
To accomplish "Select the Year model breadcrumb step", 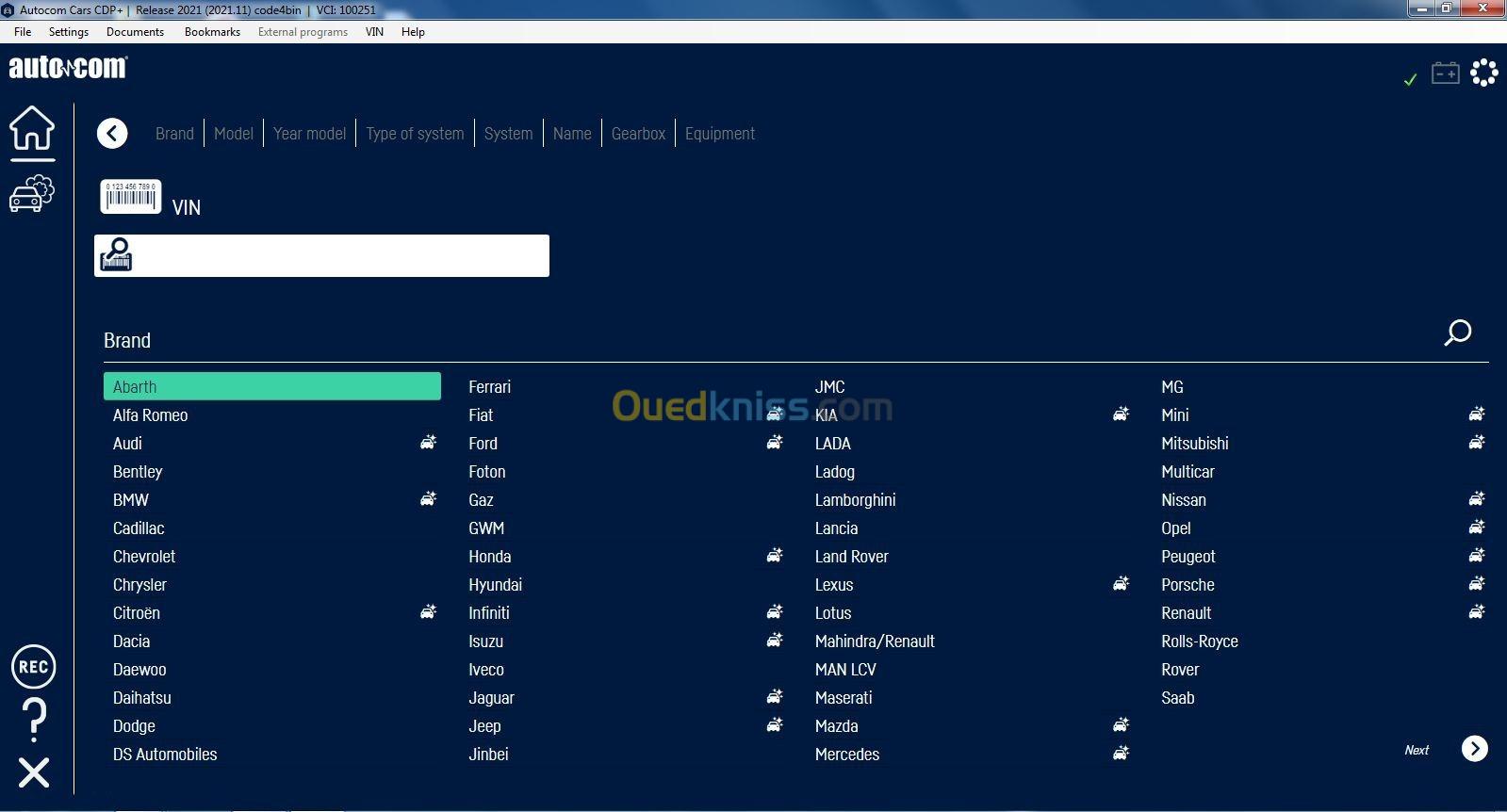I will [310, 134].
